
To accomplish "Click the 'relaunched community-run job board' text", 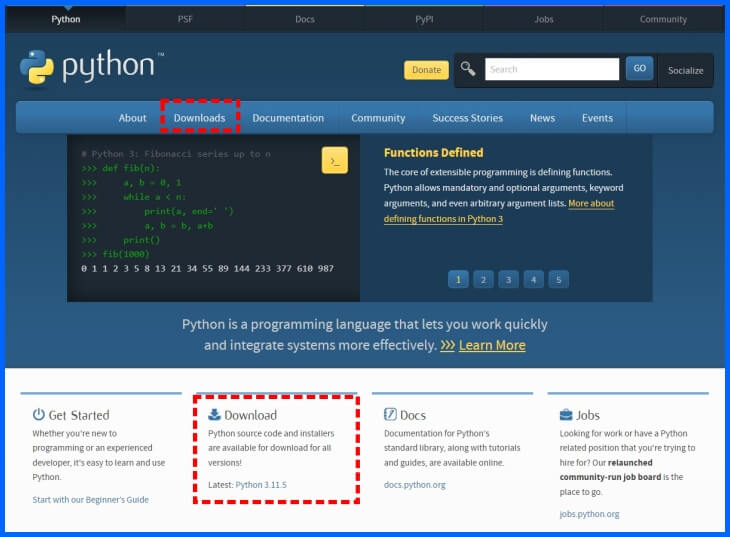I will [610, 470].
